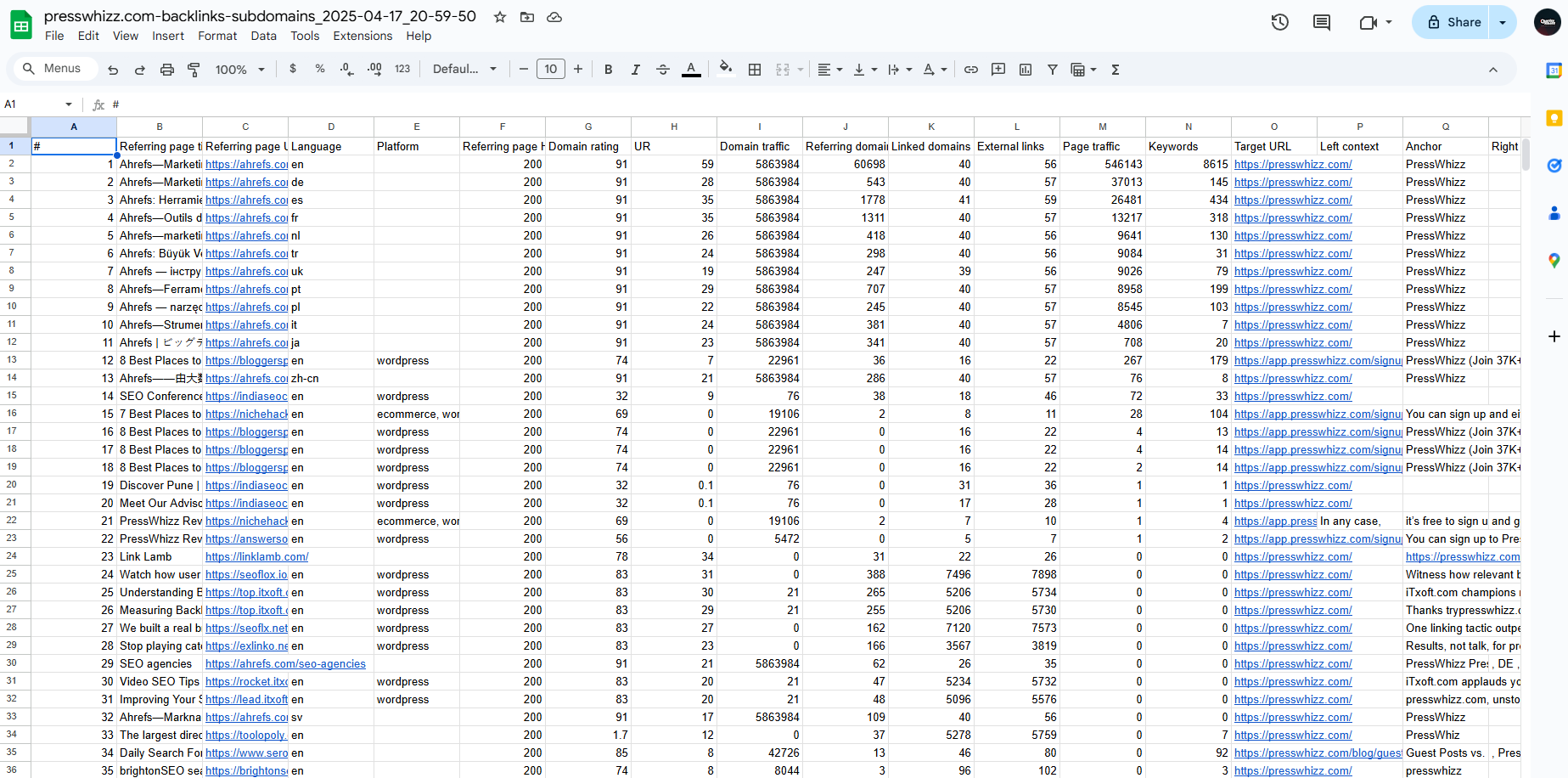
Task: Click the Insert chart icon
Action: (1026, 70)
